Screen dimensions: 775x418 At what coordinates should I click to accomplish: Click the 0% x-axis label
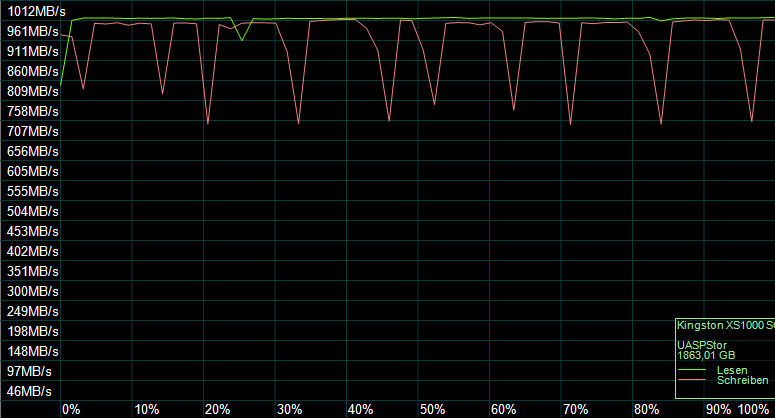click(71, 410)
